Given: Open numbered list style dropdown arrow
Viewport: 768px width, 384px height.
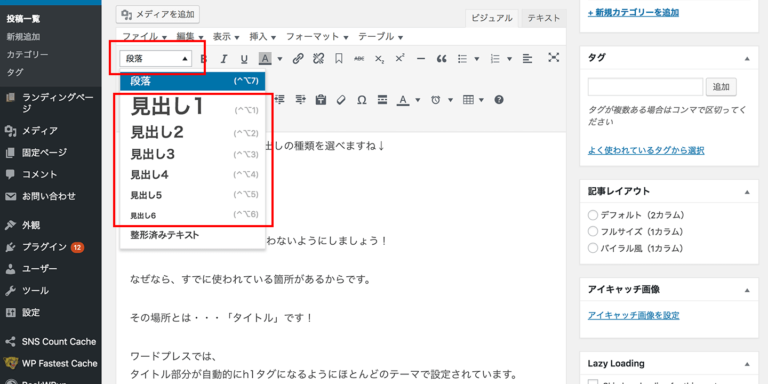Looking at the screenshot, I should [x=509, y=59].
